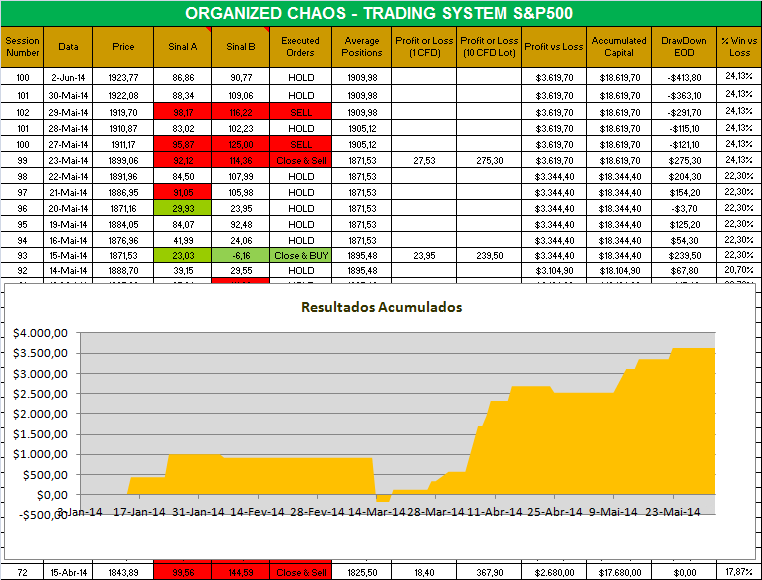The height and width of the screenshot is (580, 762).
Task: Select the date cell 16-Mai-14
Action: click(68, 241)
